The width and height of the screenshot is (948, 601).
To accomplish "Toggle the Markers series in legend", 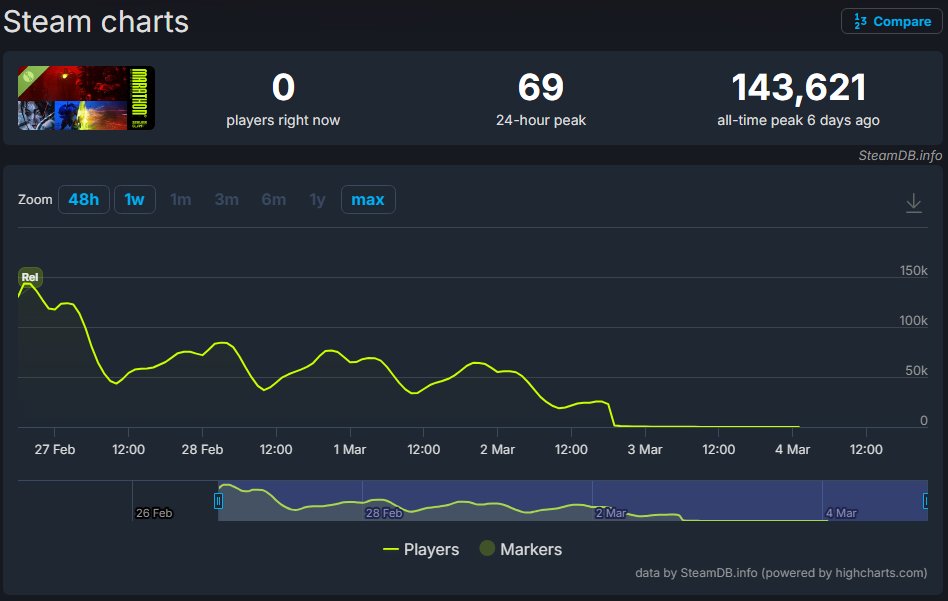I will click(x=521, y=549).
